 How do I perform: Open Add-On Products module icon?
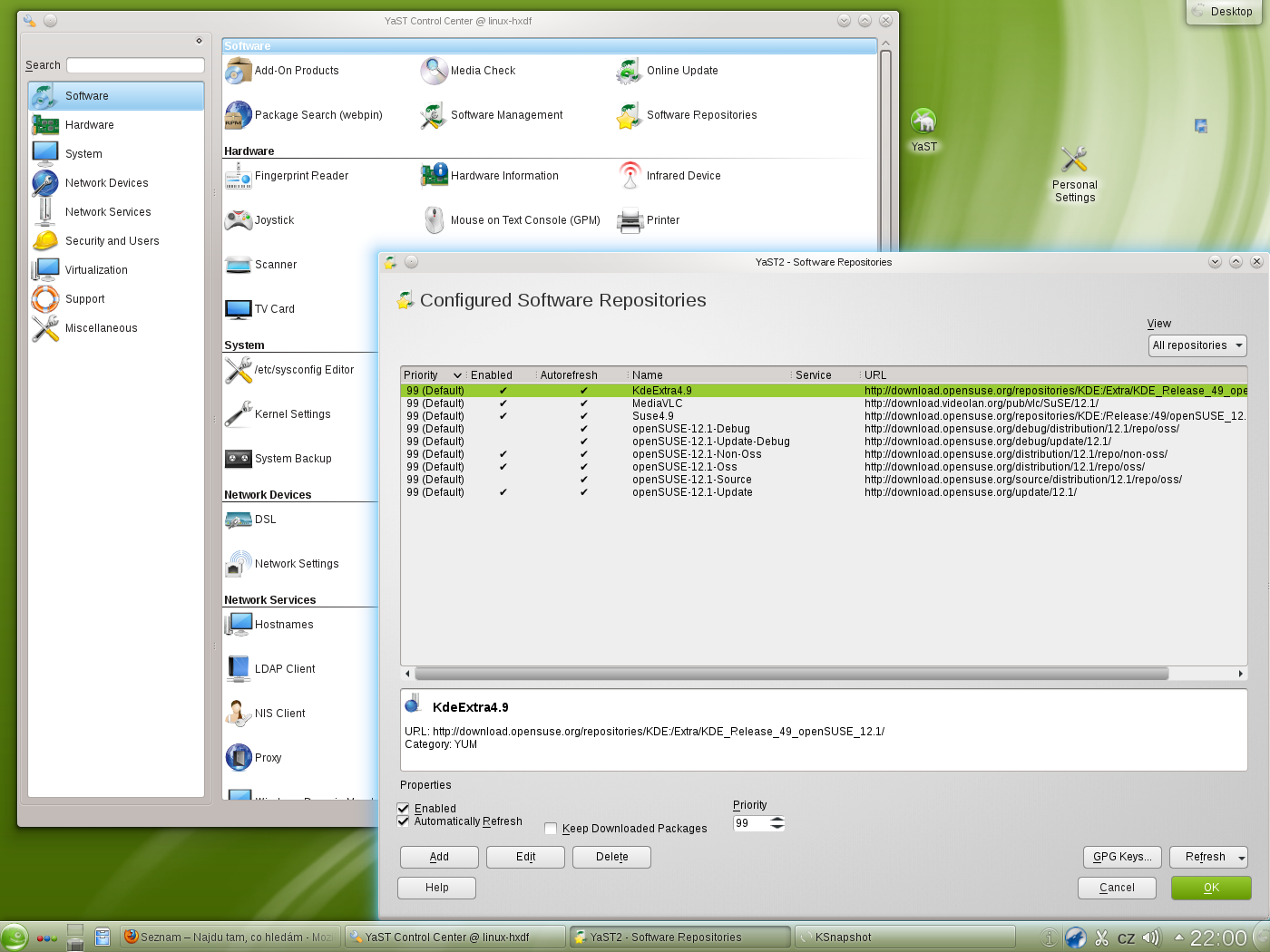click(239, 71)
